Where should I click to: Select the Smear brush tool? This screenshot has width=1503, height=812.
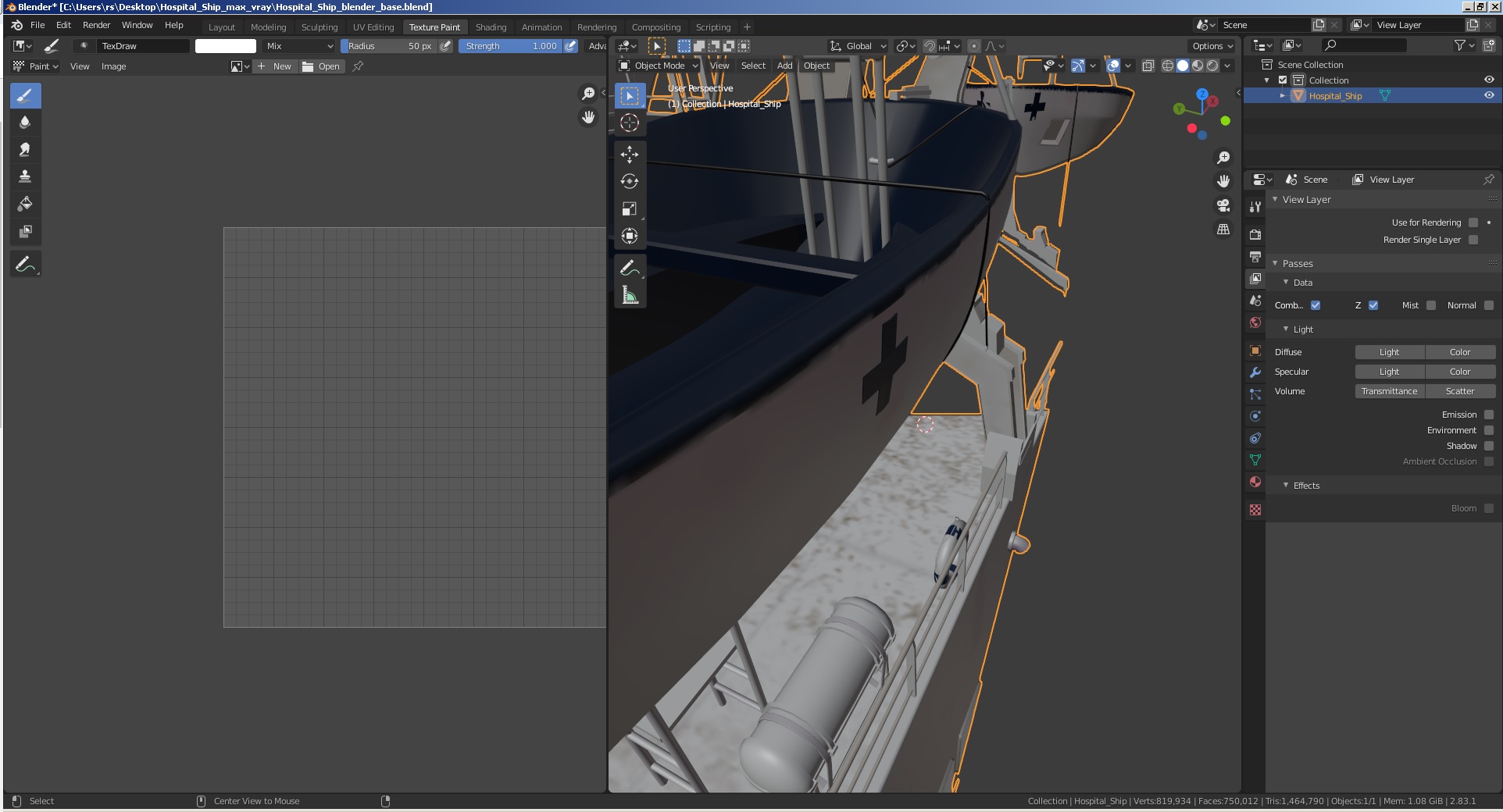25,149
